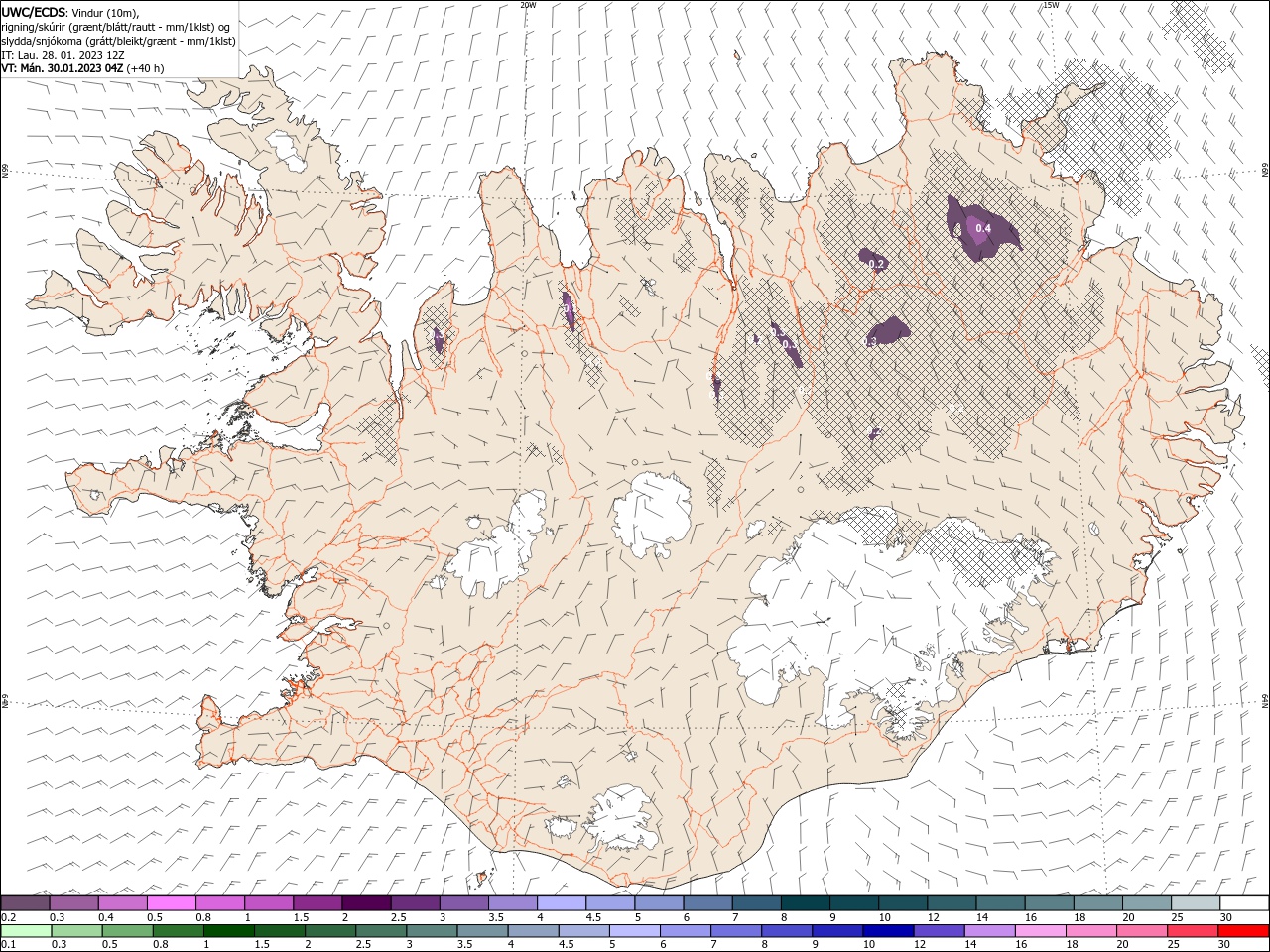The image size is (1270, 952).
Task: Select the hot pink 20 rain legend swatch
Action: tap(1142, 931)
